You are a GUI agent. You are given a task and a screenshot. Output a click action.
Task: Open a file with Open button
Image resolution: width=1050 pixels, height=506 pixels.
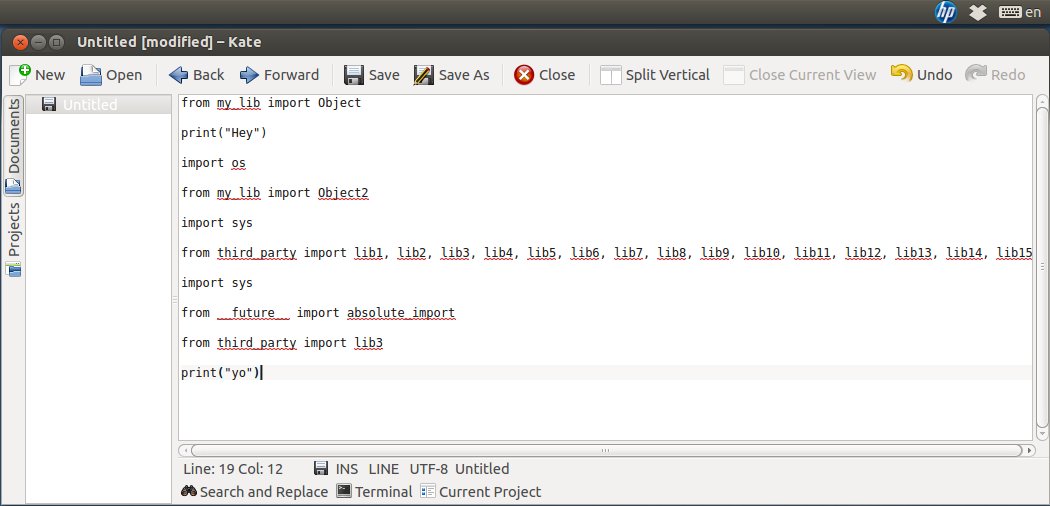(111, 74)
